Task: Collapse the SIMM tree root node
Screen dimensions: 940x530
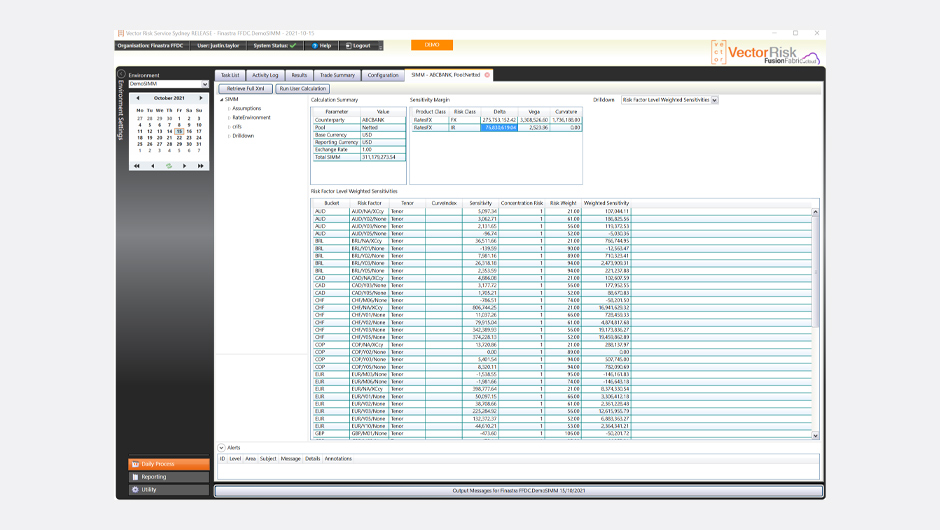Action: (221, 100)
